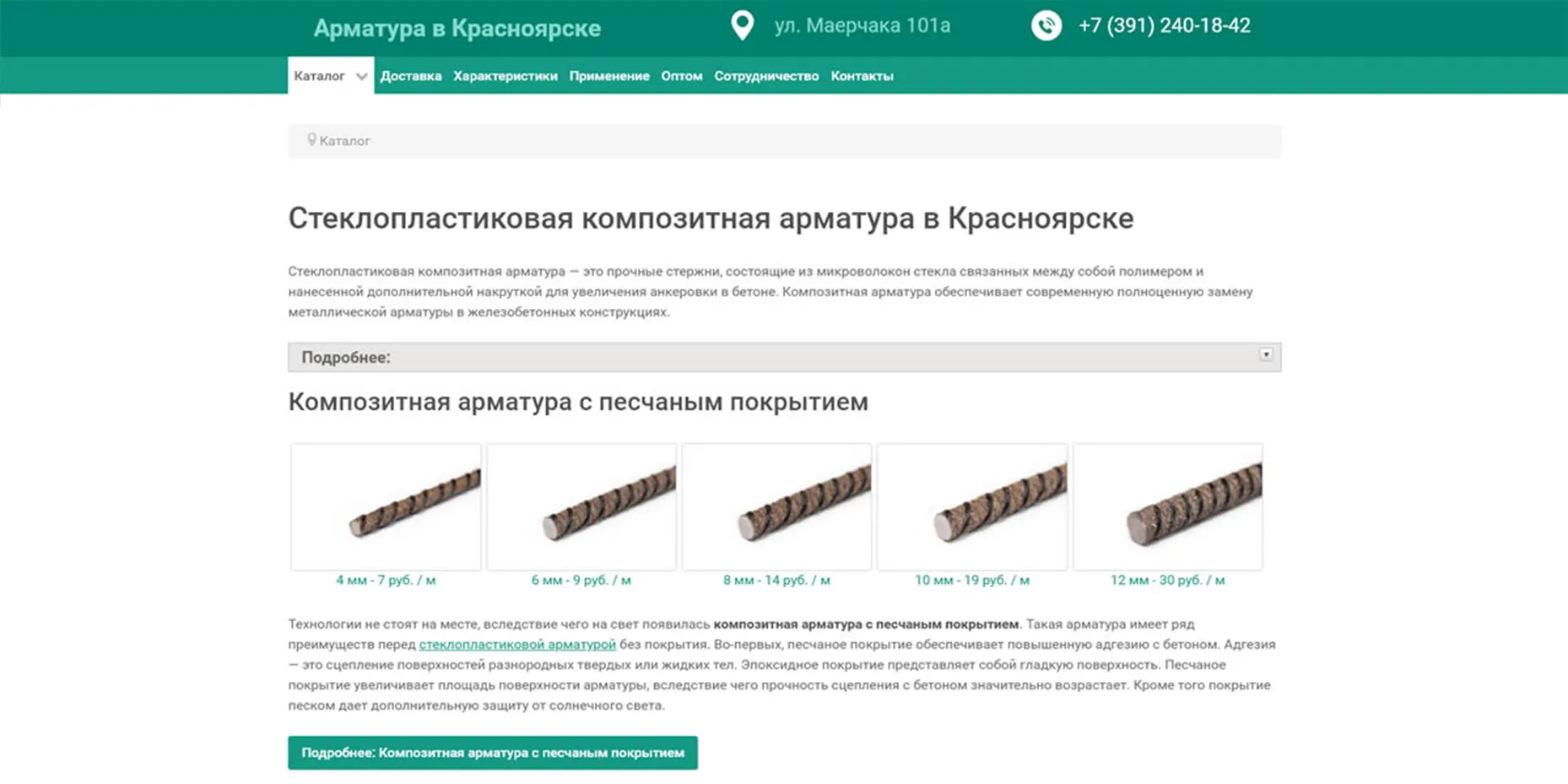1568x784 pixels.
Task: Open Оптом section in the navigation
Action: tap(681, 76)
